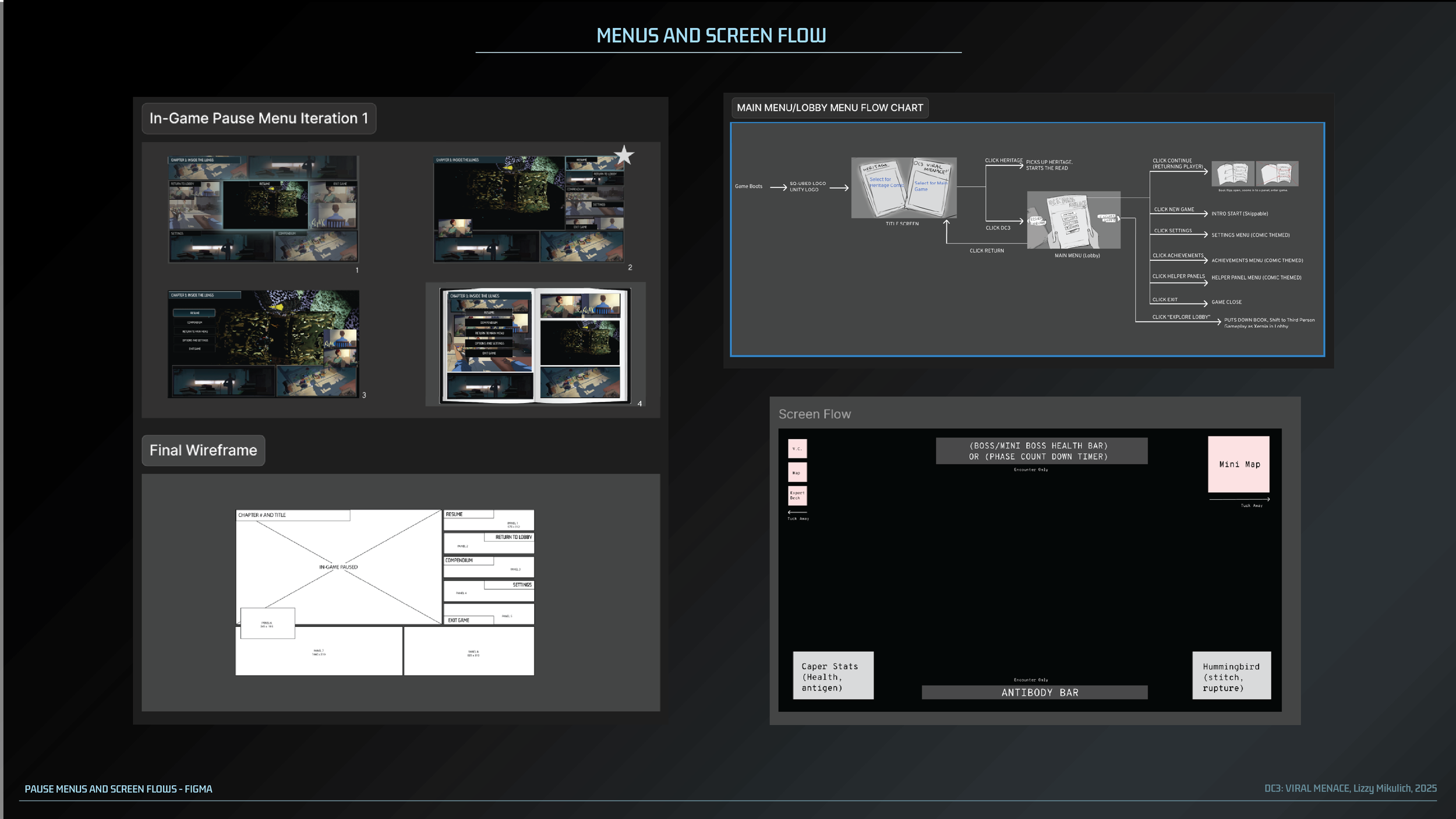Click the Game Boots flow chart node
This screenshot has width=1456, height=819.
pyautogui.click(x=748, y=186)
